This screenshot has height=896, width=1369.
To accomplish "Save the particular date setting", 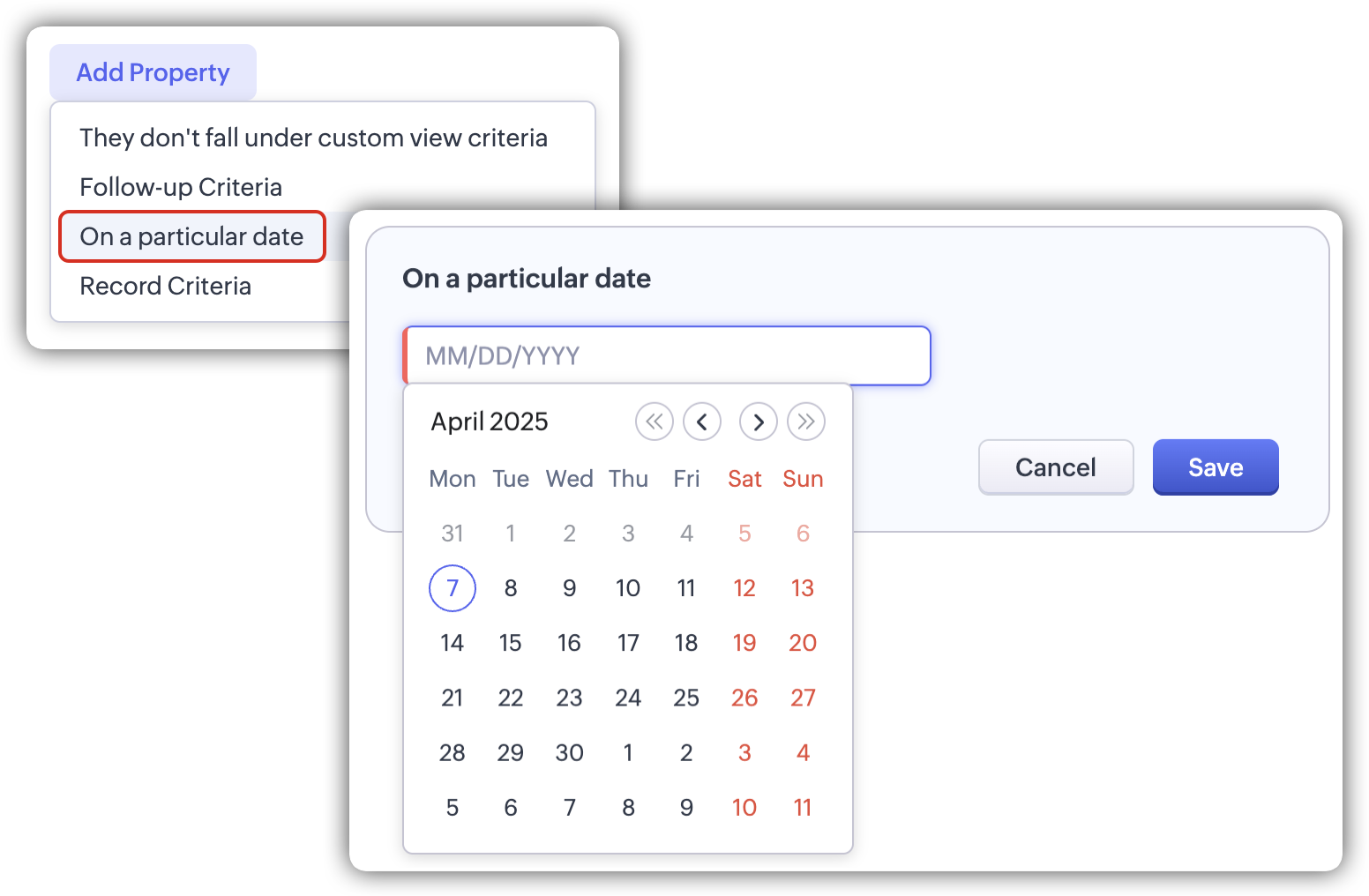I will [x=1215, y=467].
